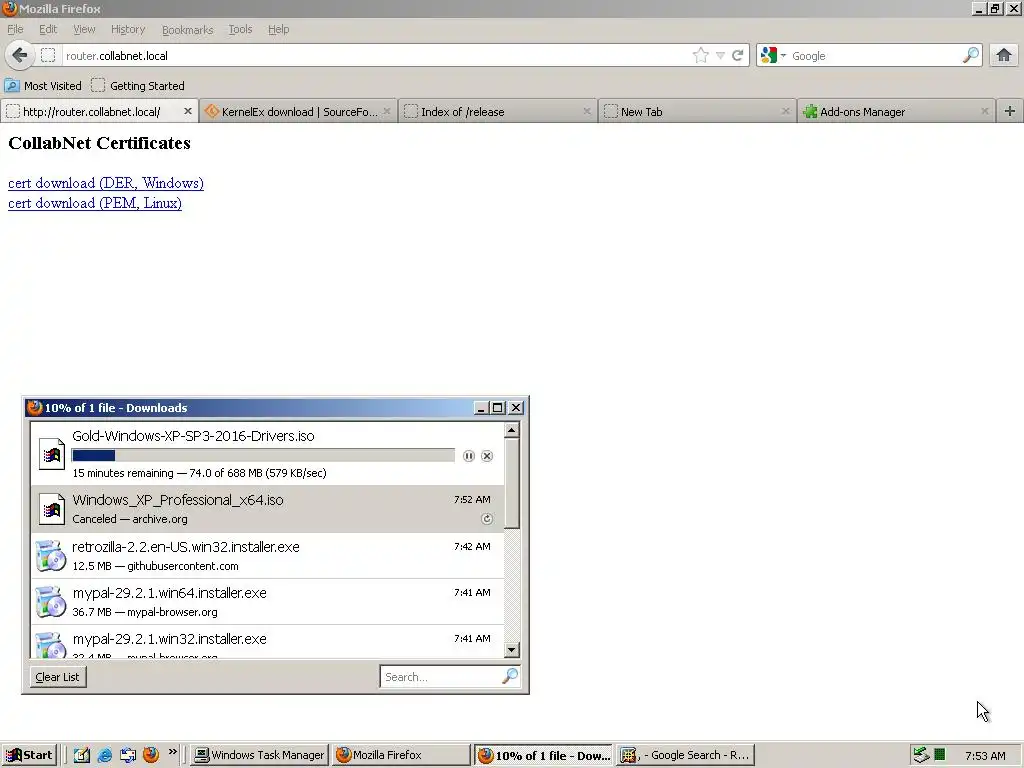Select the Windows_XP_Professional_x64.iso download entry

tap(268, 509)
